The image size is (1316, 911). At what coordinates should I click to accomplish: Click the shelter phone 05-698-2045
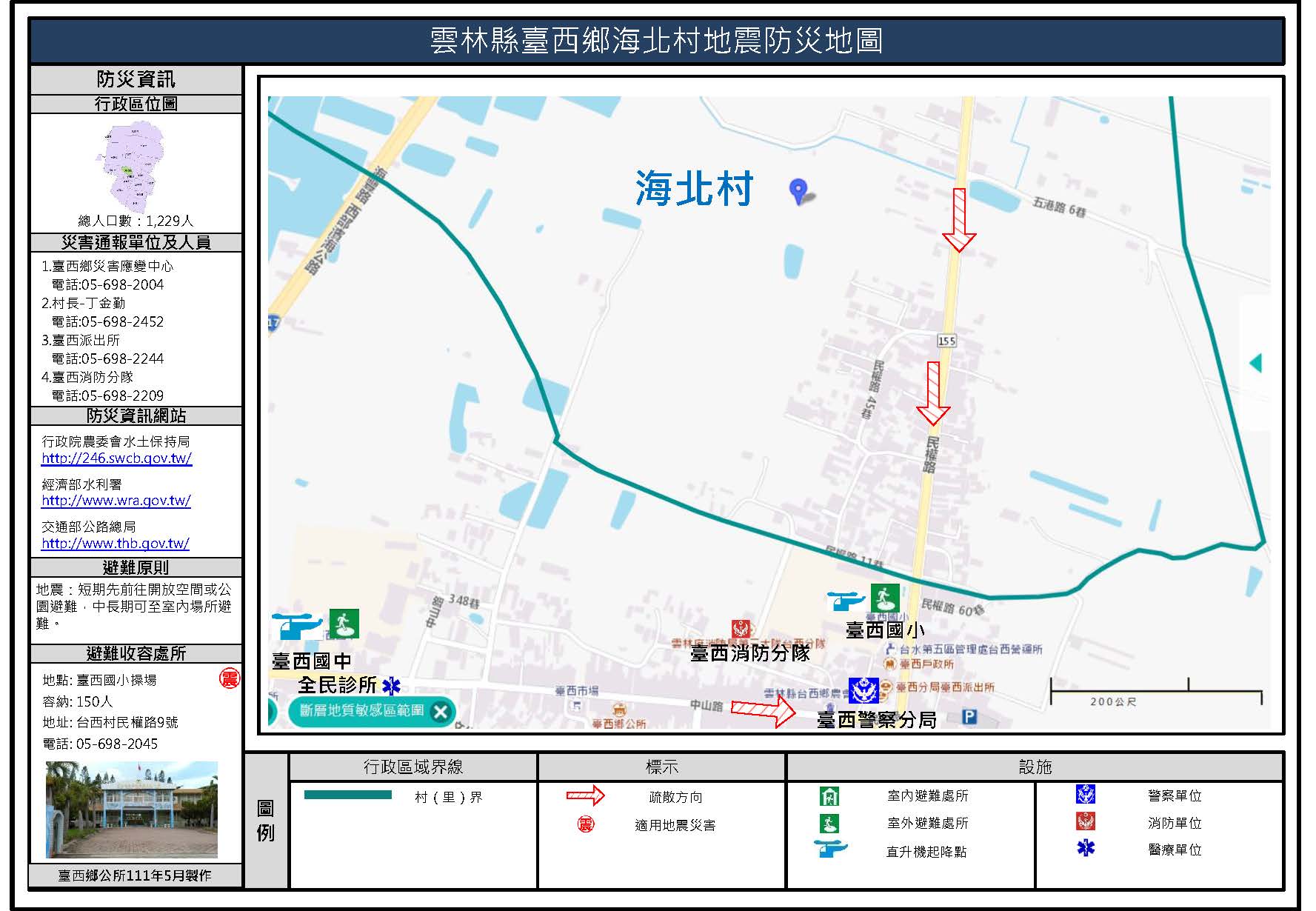tap(117, 744)
